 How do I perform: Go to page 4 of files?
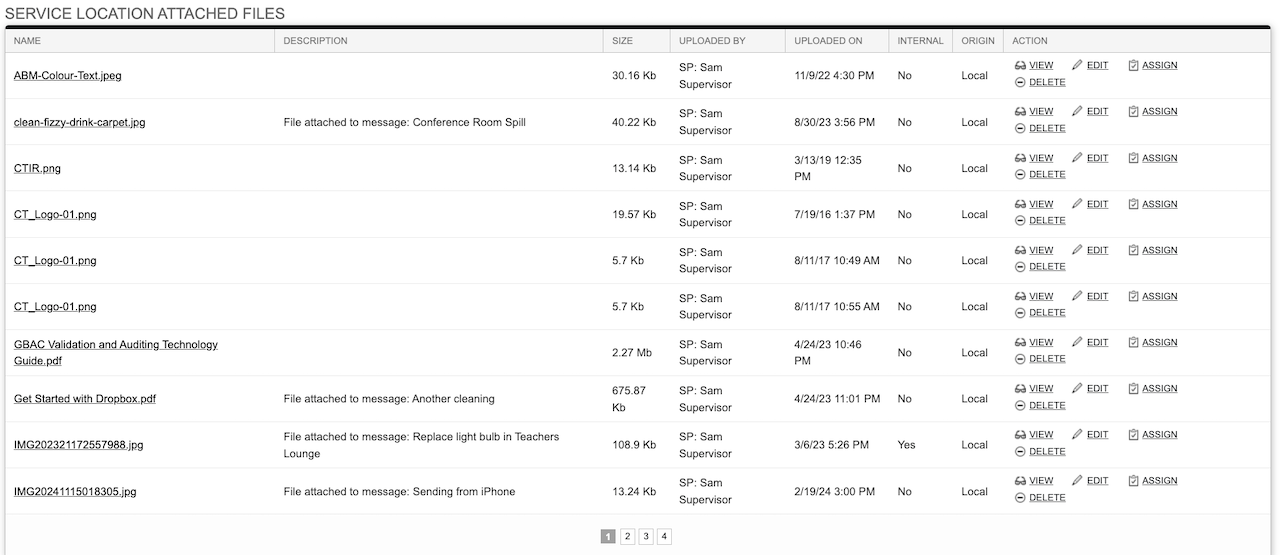coord(664,536)
